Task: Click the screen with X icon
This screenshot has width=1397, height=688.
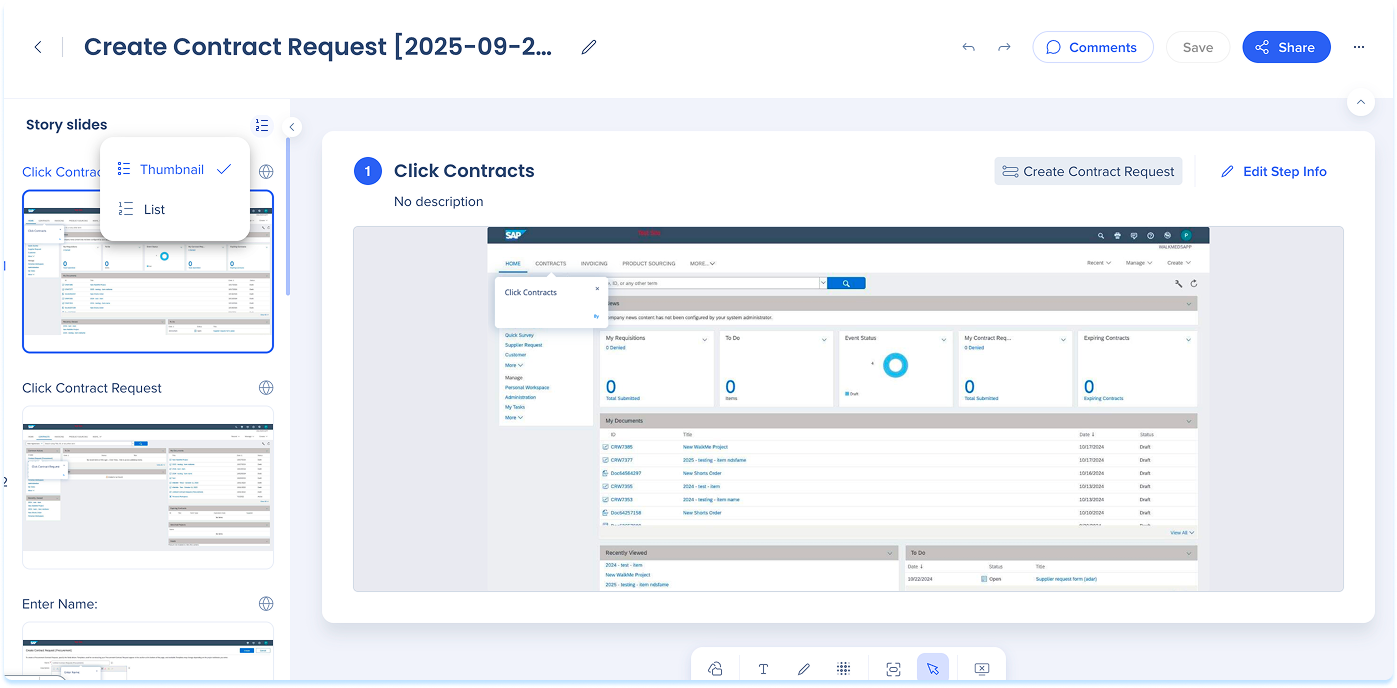Action: pyautogui.click(x=981, y=669)
